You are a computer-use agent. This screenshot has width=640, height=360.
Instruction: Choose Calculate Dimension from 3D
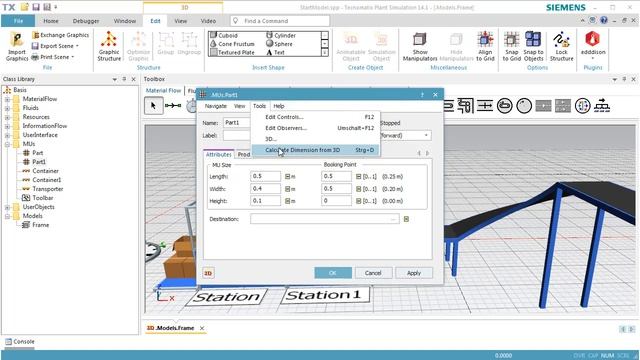tap(316, 150)
